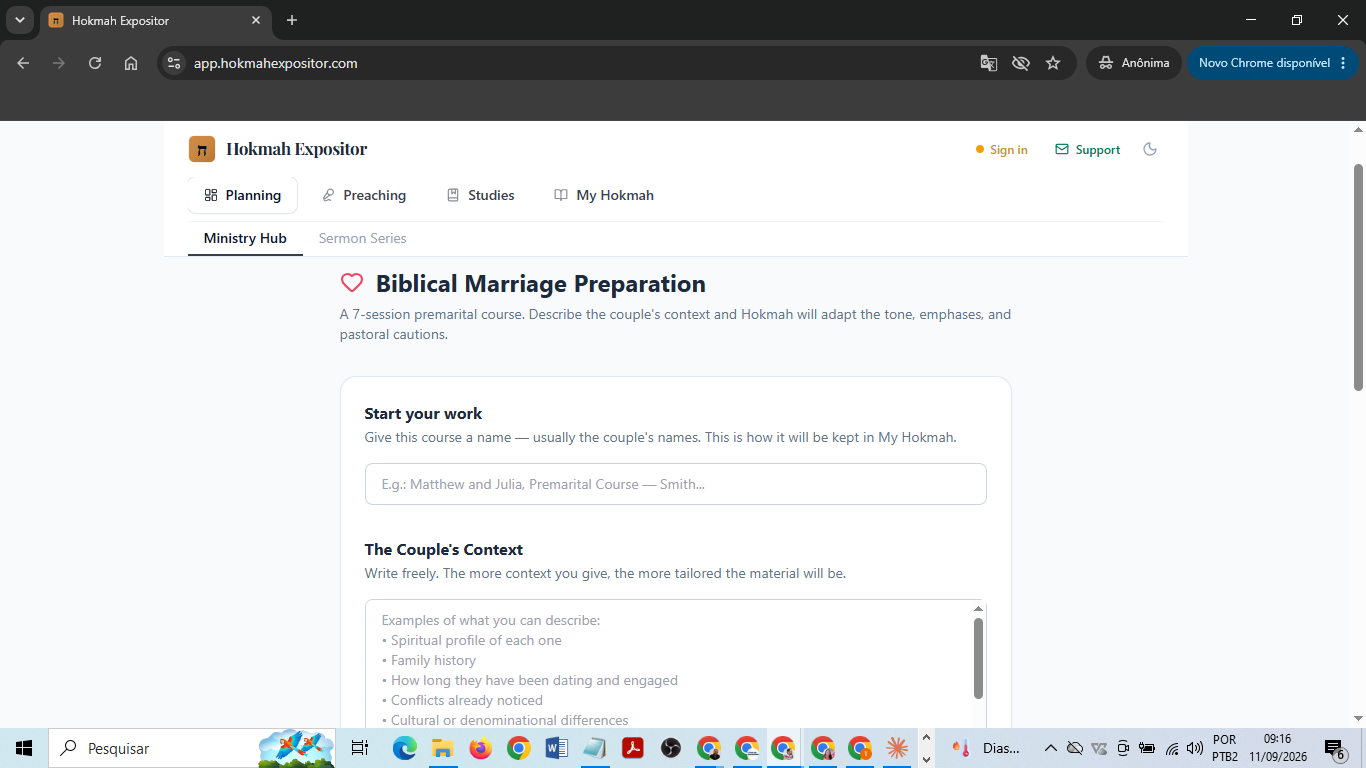Click the course name input field
1366x768 pixels.
pyautogui.click(x=676, y=484)
